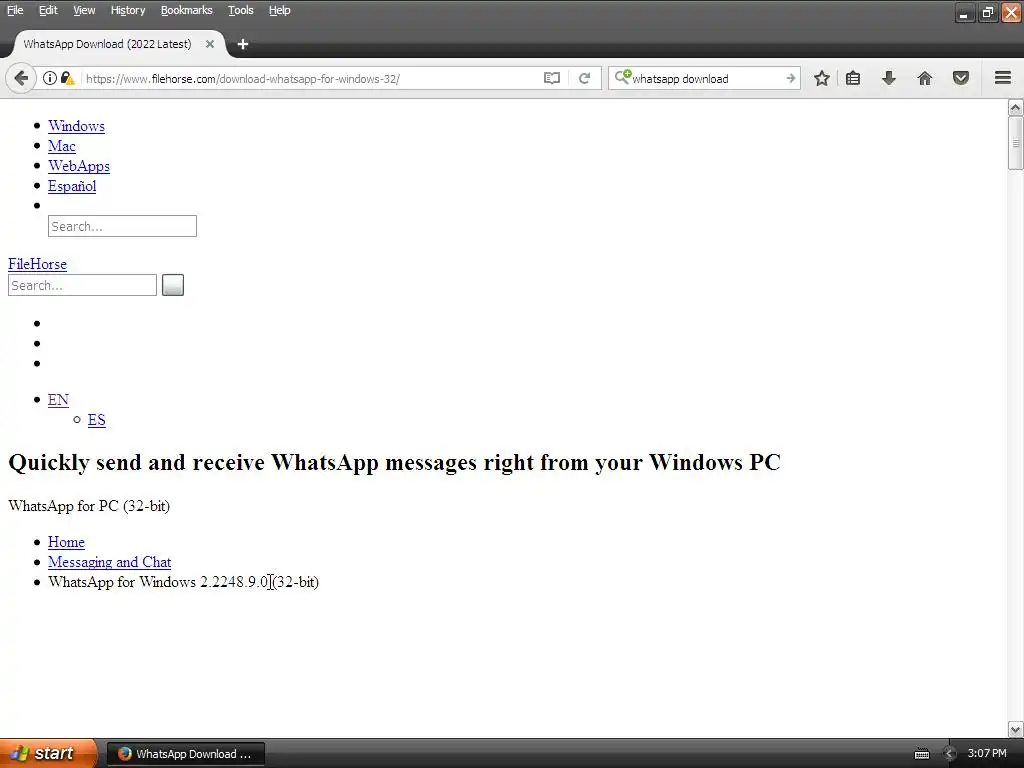Click the insecure connection padlock warning icon

click(x=67, y=78)
